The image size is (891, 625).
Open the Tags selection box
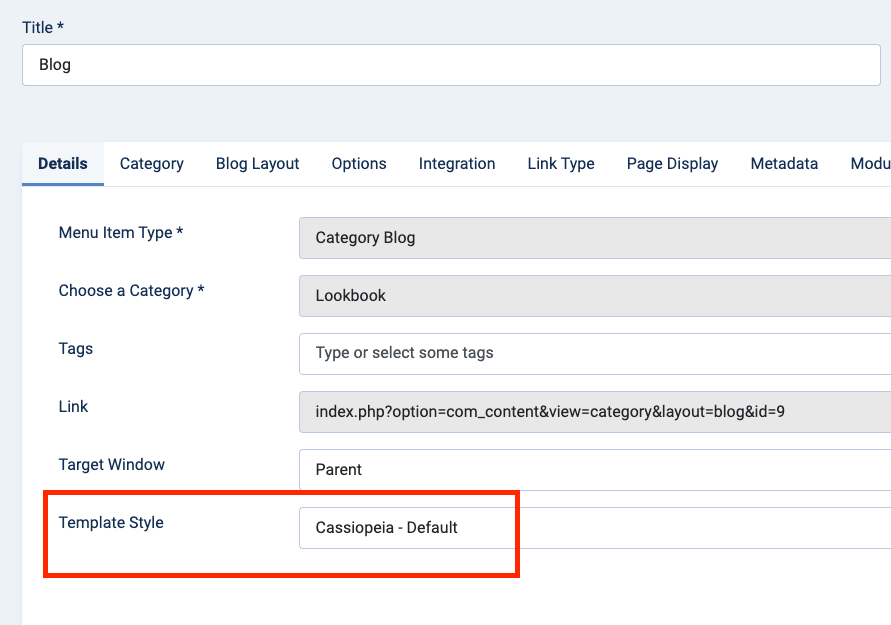pos(594,353)
